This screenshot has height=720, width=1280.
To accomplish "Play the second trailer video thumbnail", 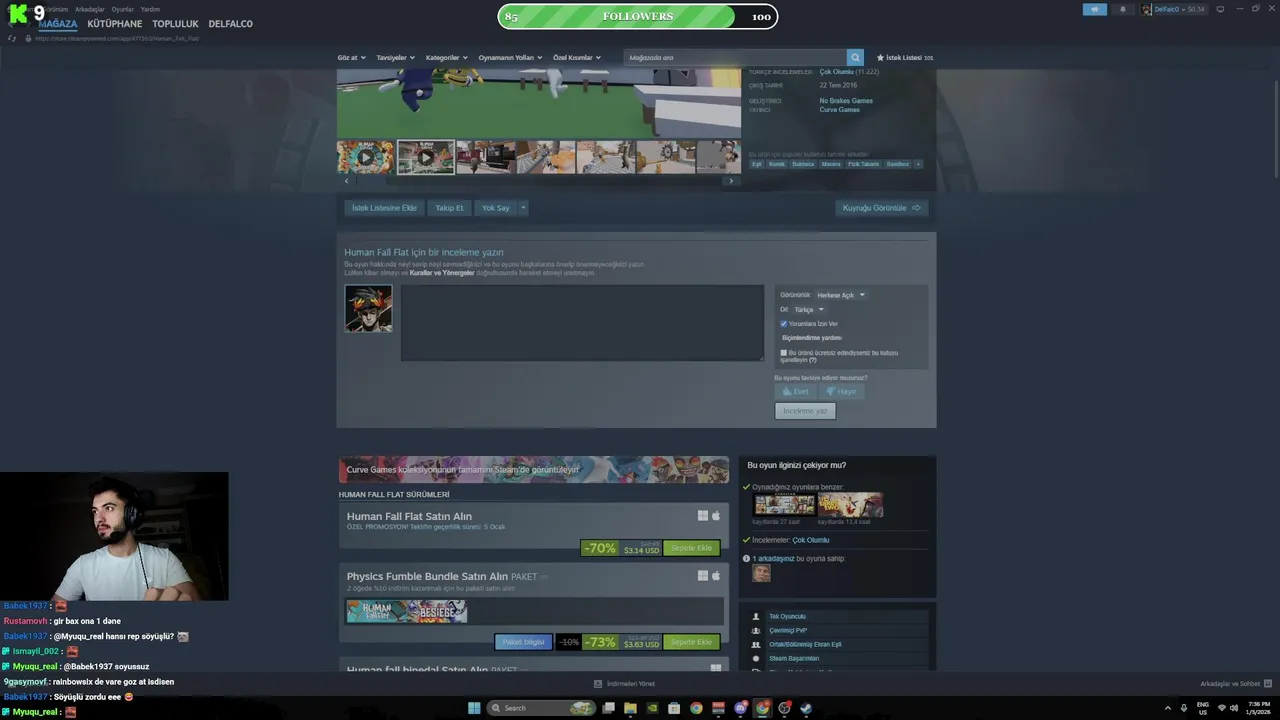I will (426, 157).
